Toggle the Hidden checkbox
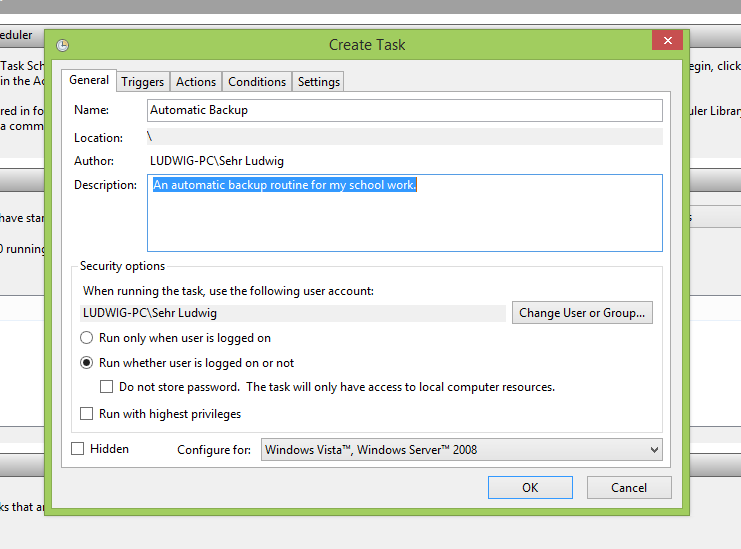Screen dimensions: 741x549 pyautogui.click(x=78, y=449)
